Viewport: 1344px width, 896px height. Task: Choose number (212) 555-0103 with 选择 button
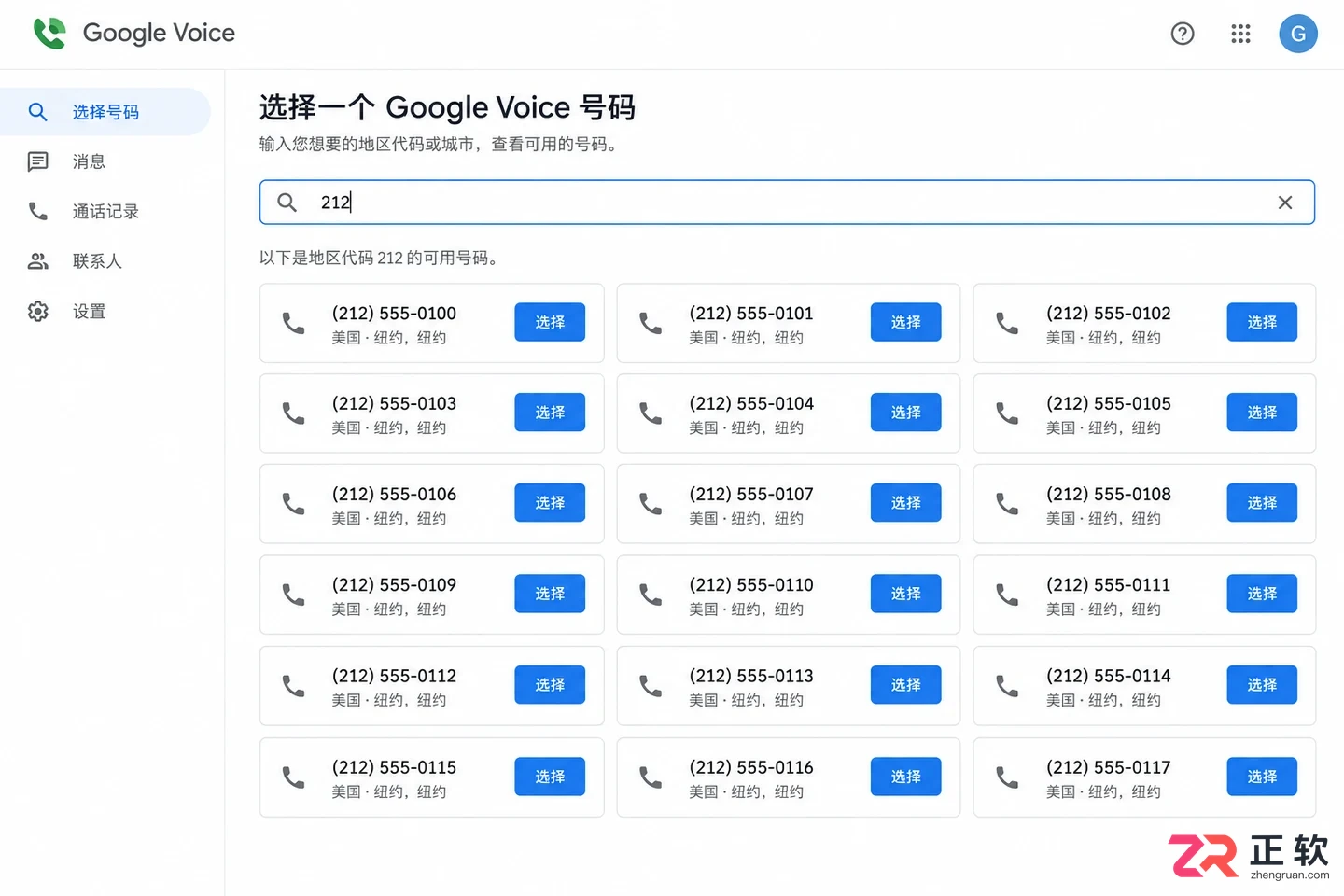click(x=550, y=413)
